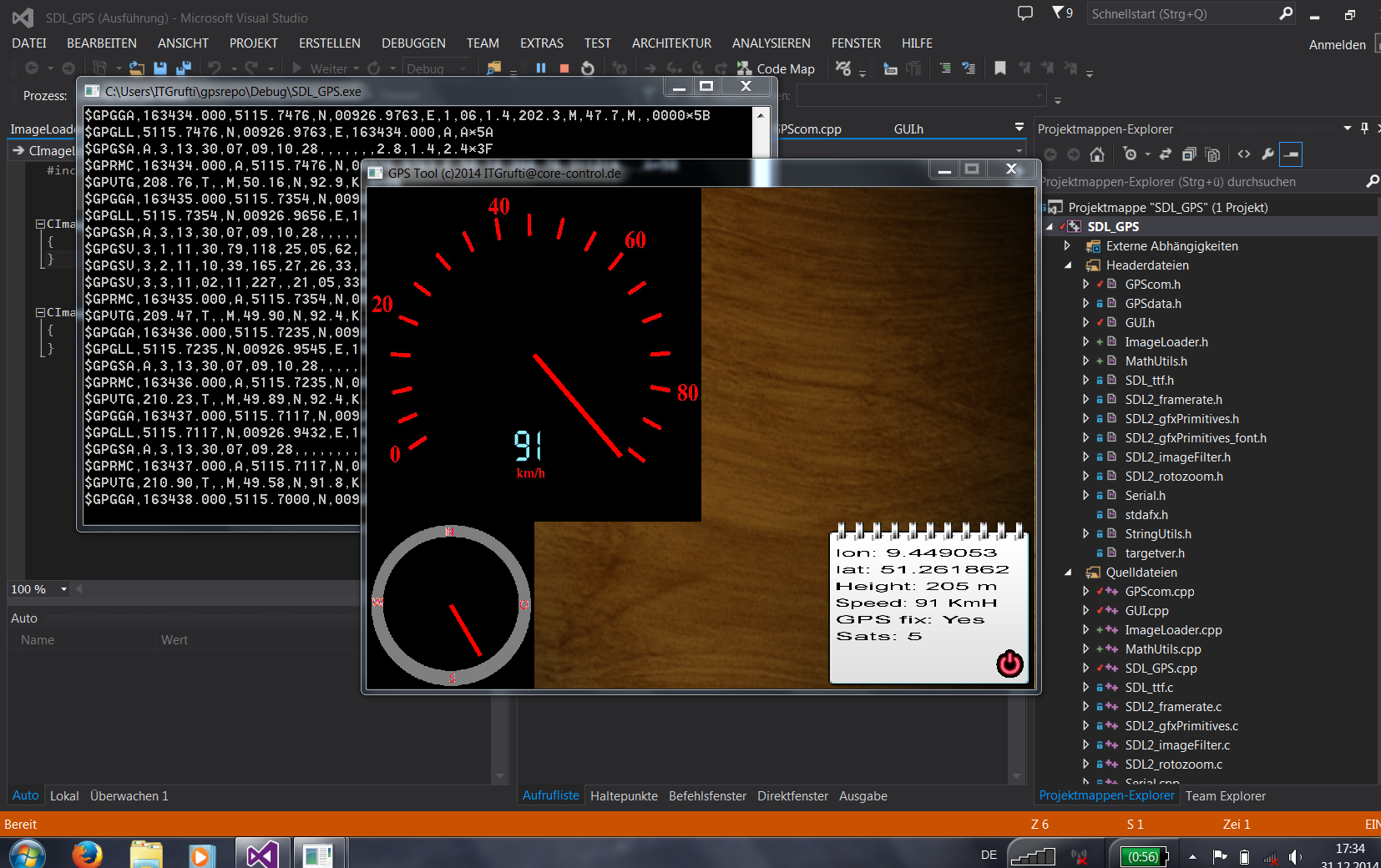Collapse the Headerdateien folder
This screenshot has height=868, width=1381.
(x=1068, y=265)
